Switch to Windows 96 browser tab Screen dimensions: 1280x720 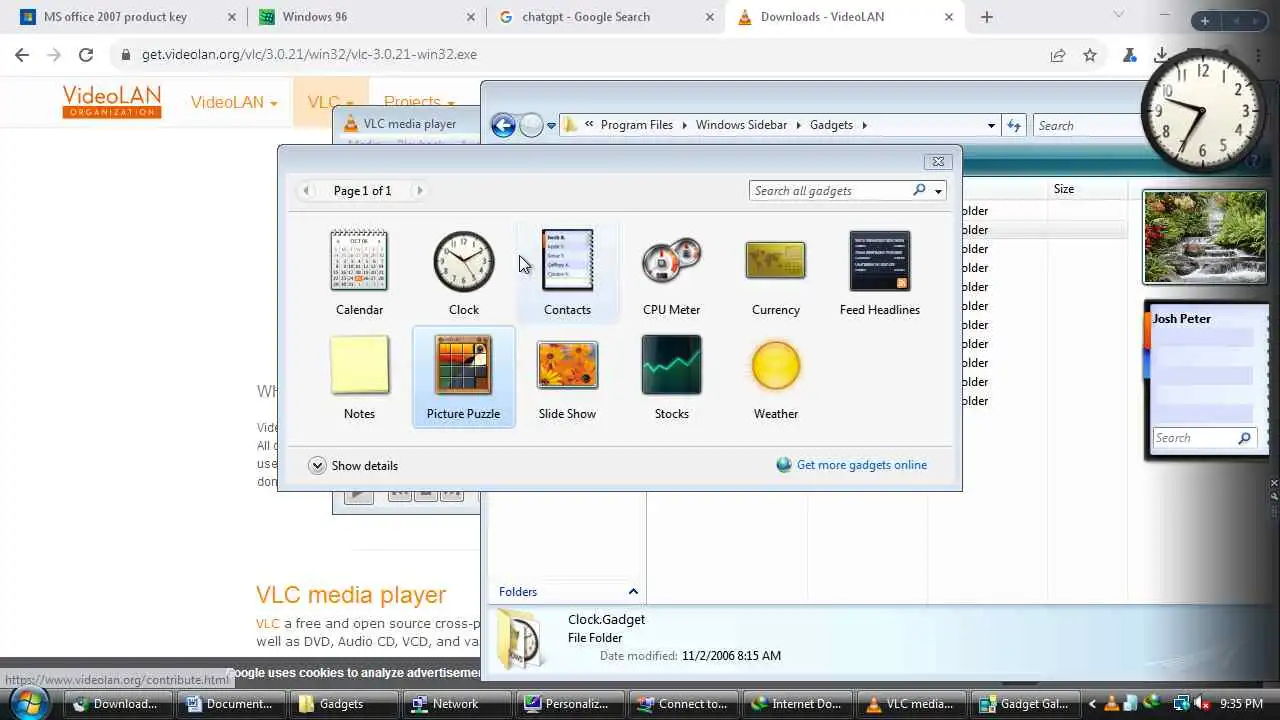[365, 17]
